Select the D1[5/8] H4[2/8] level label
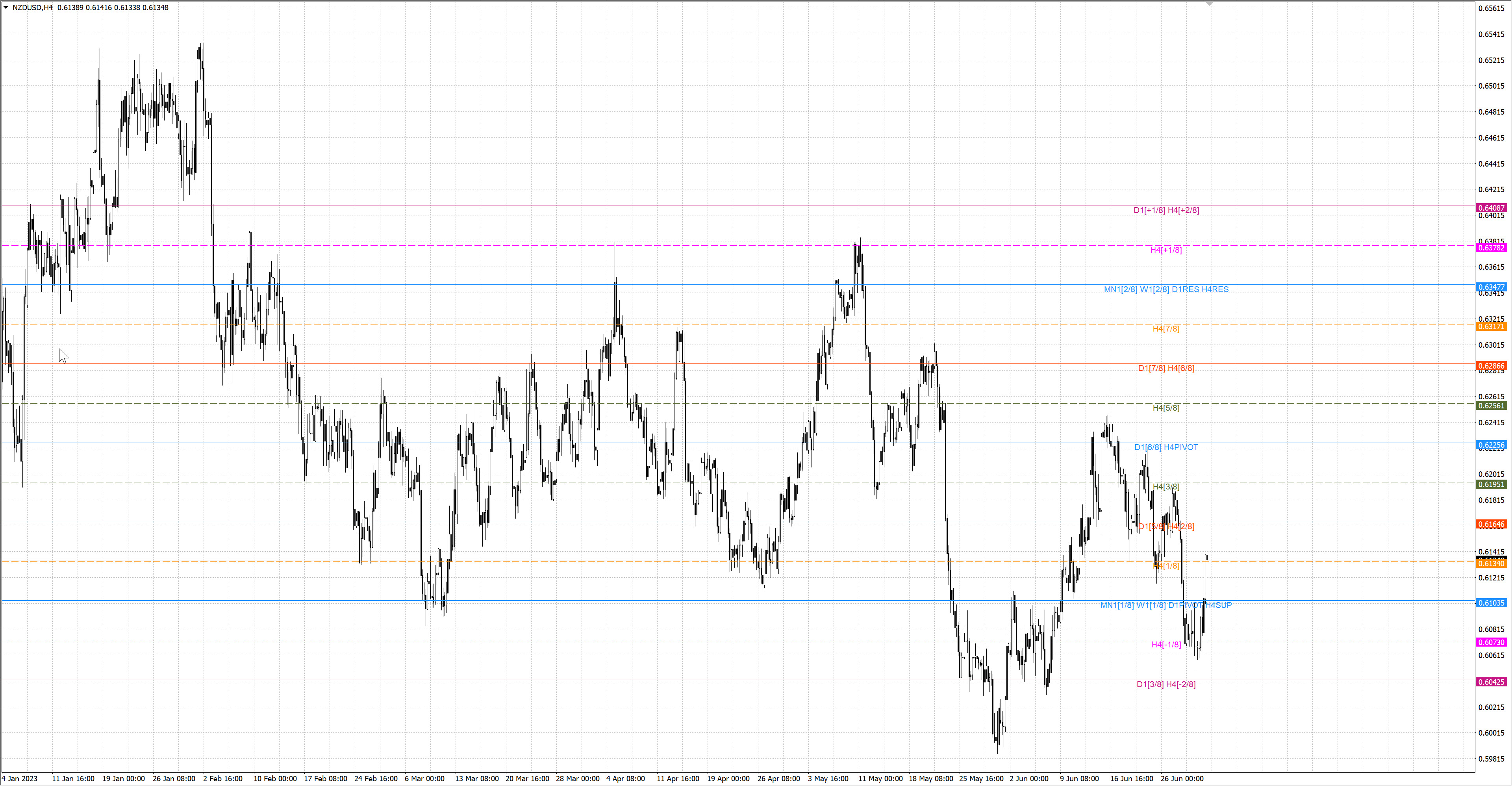The image size is (1512, 786). [1166, 526]
